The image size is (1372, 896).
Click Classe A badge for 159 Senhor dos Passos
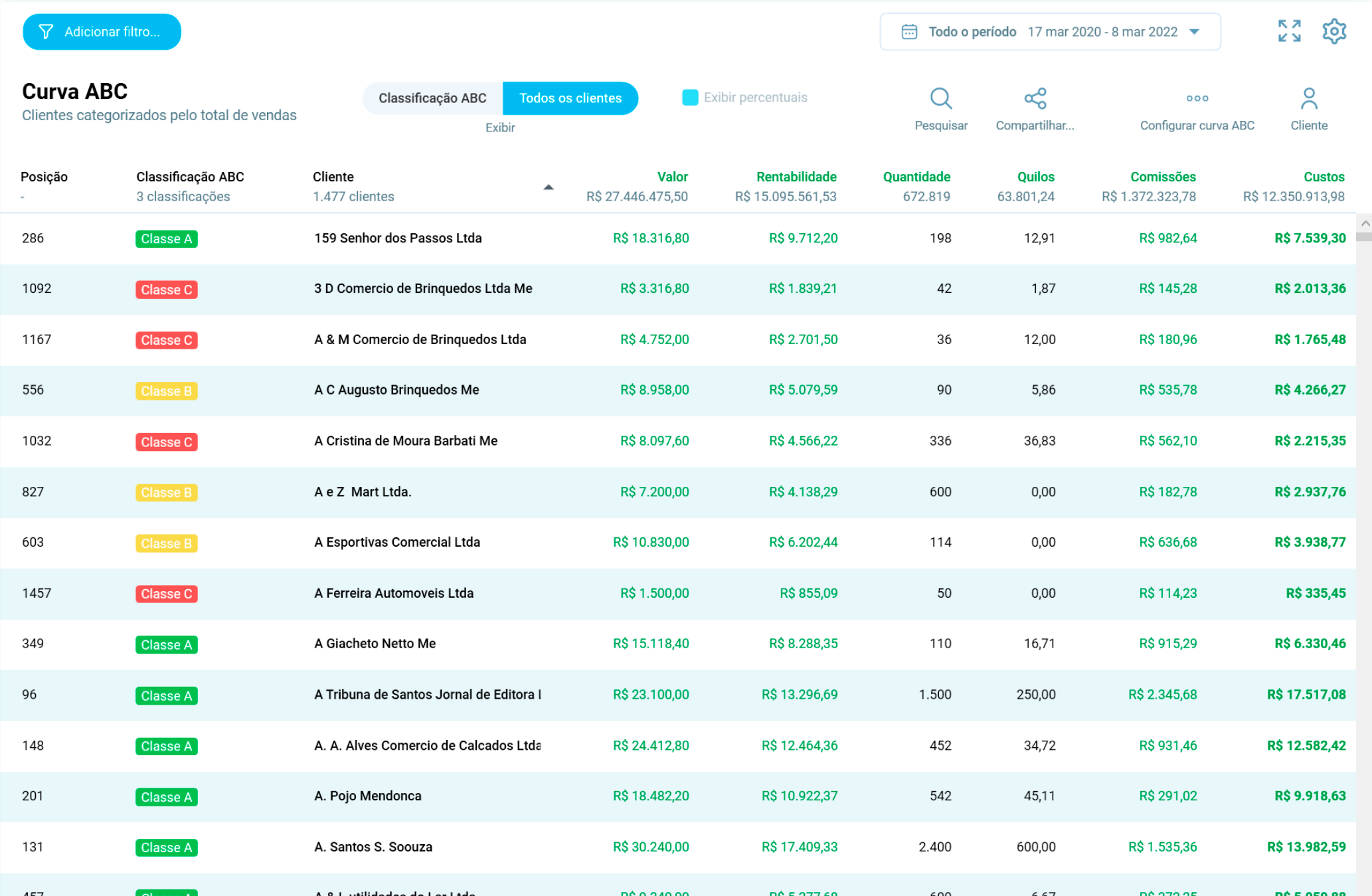coord(166,238)
